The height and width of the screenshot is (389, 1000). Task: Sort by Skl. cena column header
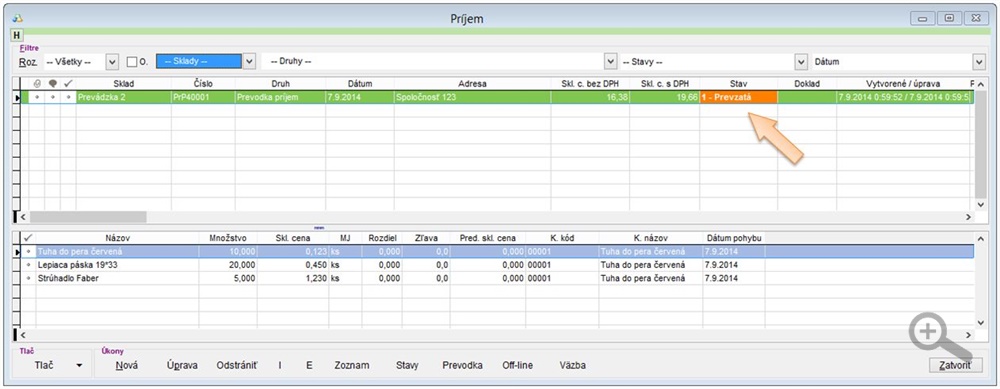click(x=293, y=238)
